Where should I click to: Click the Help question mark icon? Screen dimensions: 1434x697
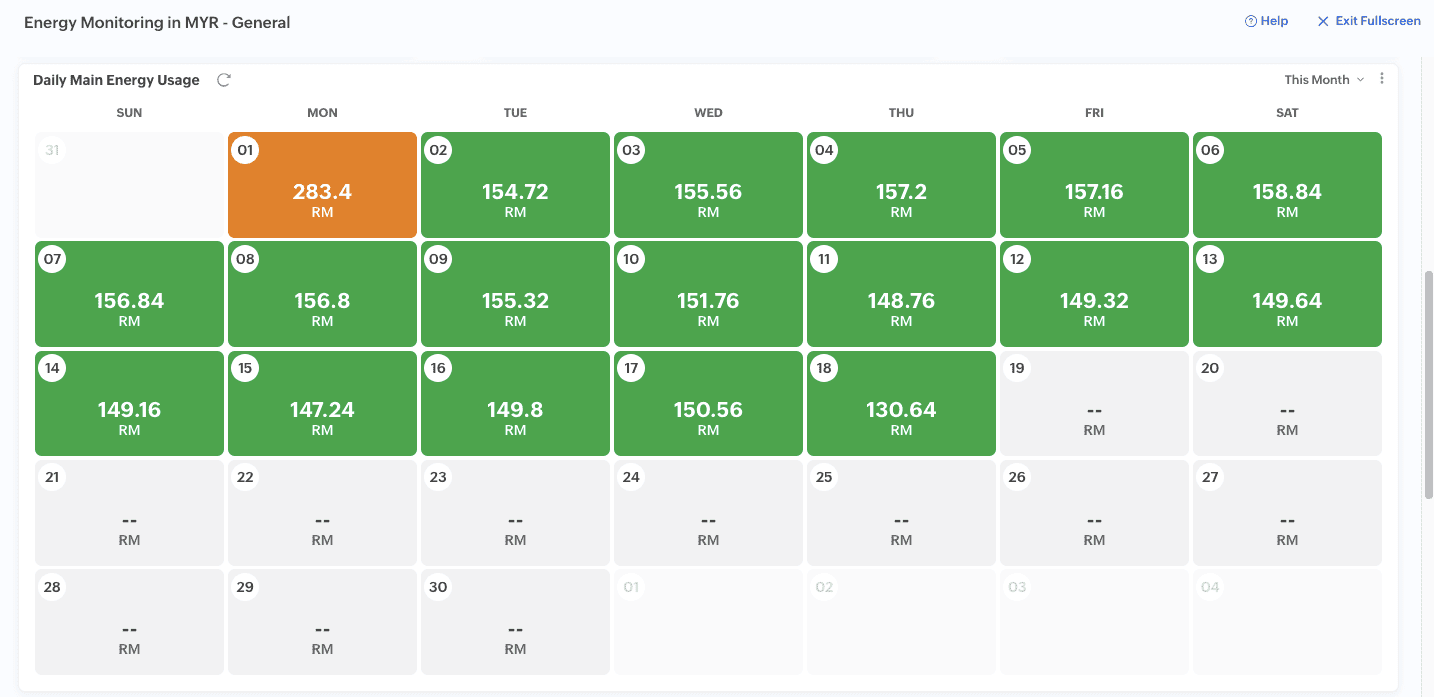point(1250,21)
